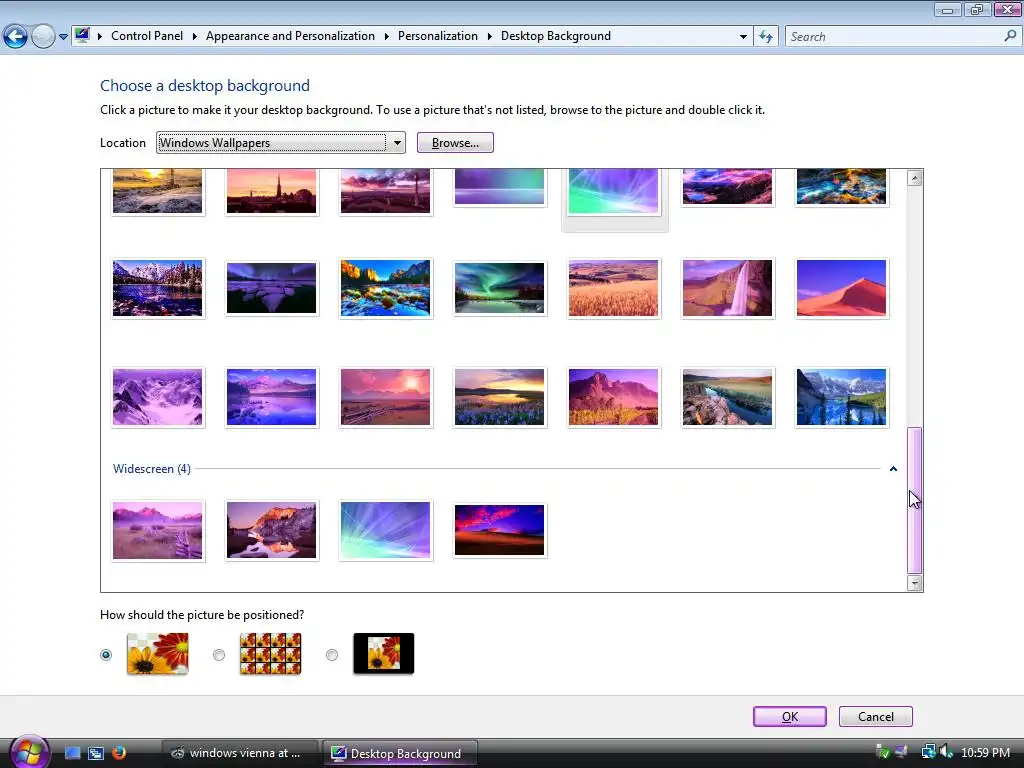
Task: Click the Widescreen (4) group heading
Action: tap(152, 469)
